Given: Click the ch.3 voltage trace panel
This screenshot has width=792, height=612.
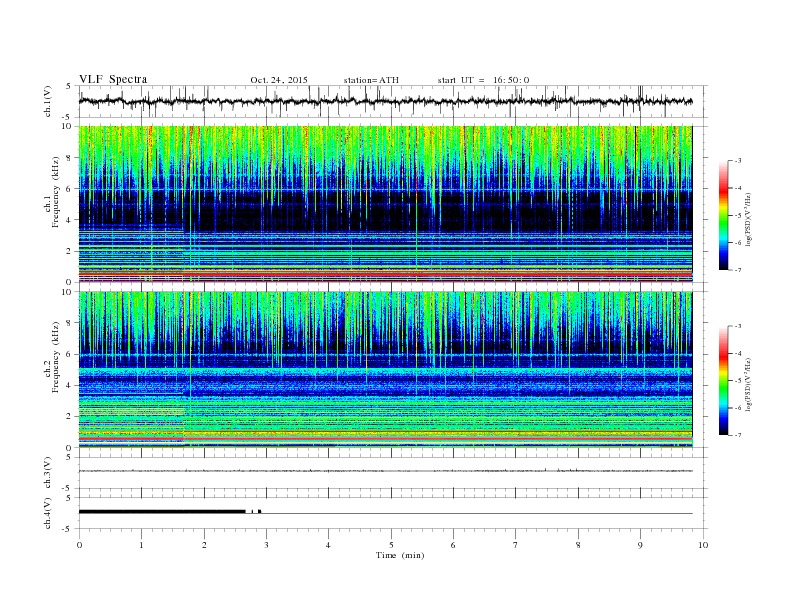Looking at the screenshot, I should tap(393, 473).
